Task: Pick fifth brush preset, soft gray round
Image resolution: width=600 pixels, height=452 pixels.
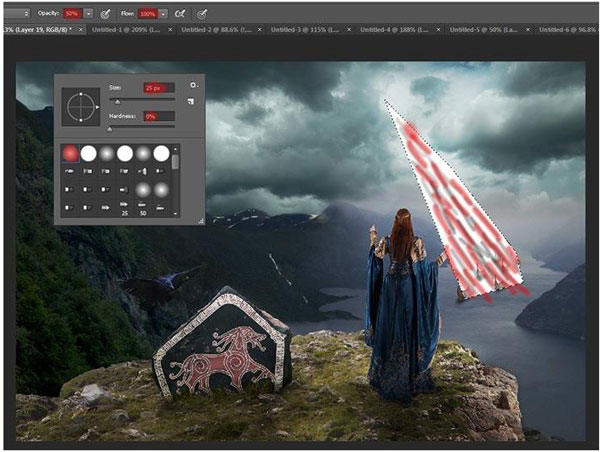Action: [143, 153]
